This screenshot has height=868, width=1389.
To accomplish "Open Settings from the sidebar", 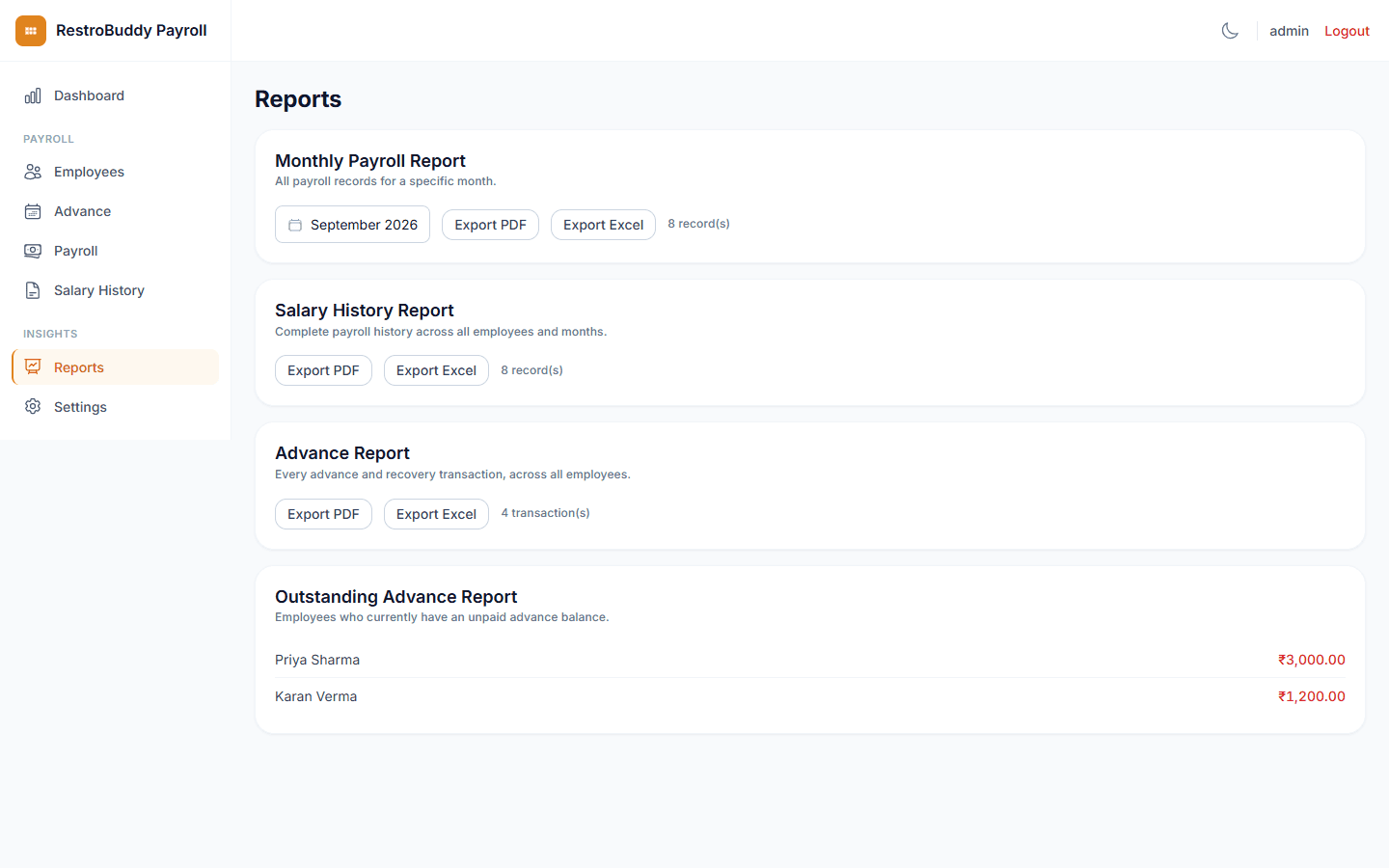I will [x=115, y=407].
